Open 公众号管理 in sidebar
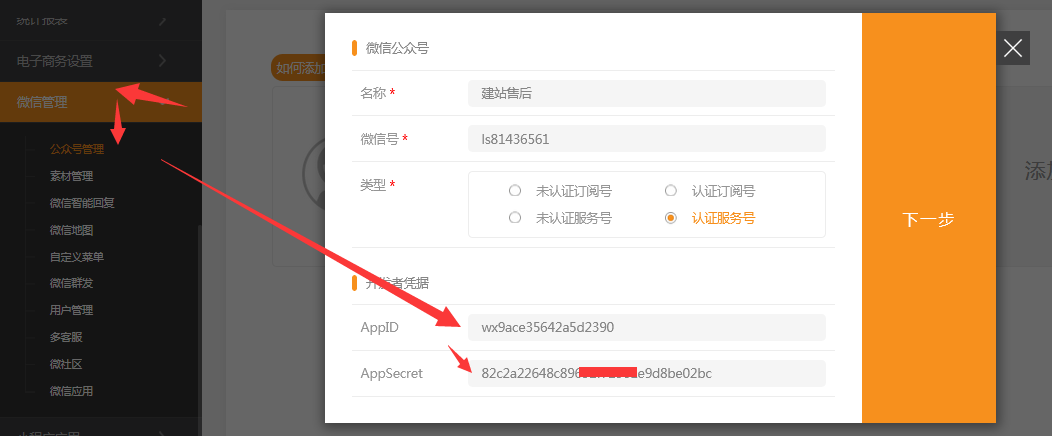The width and height of the screenshot is (1052, 436). coord(76,149)
